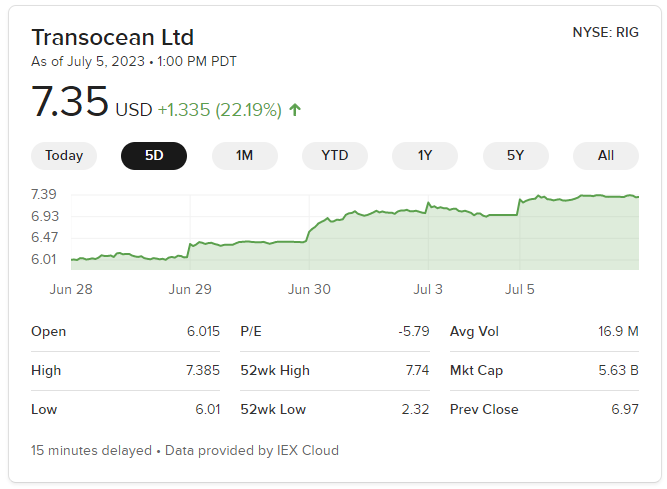Select the 5D time range
The height and width of the screenshot is (489, 667).
pos(154,156)
